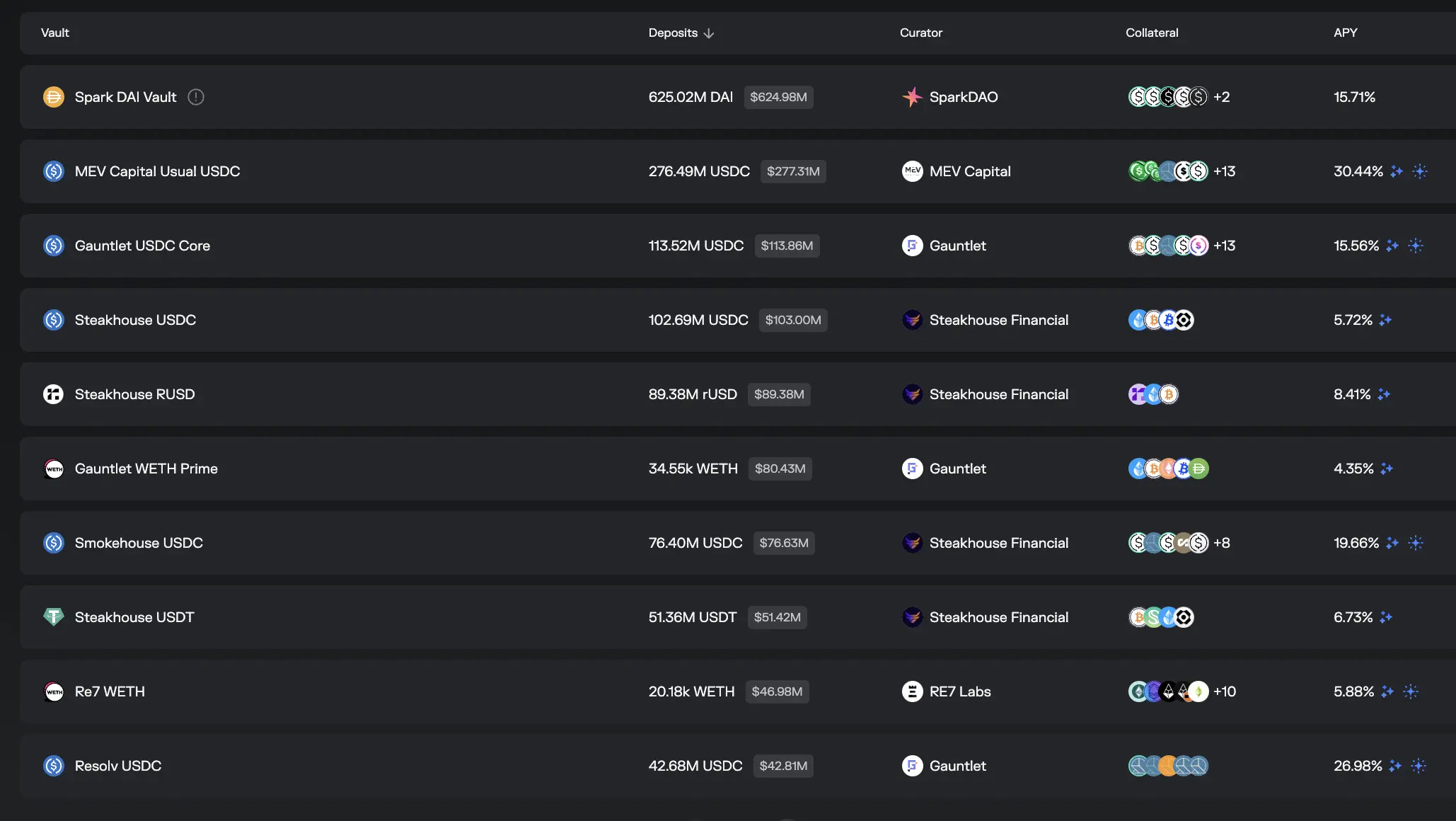1456x821 pixels.
Task: Sort the table by the Vault column header
Action: (x=55, y=33)
